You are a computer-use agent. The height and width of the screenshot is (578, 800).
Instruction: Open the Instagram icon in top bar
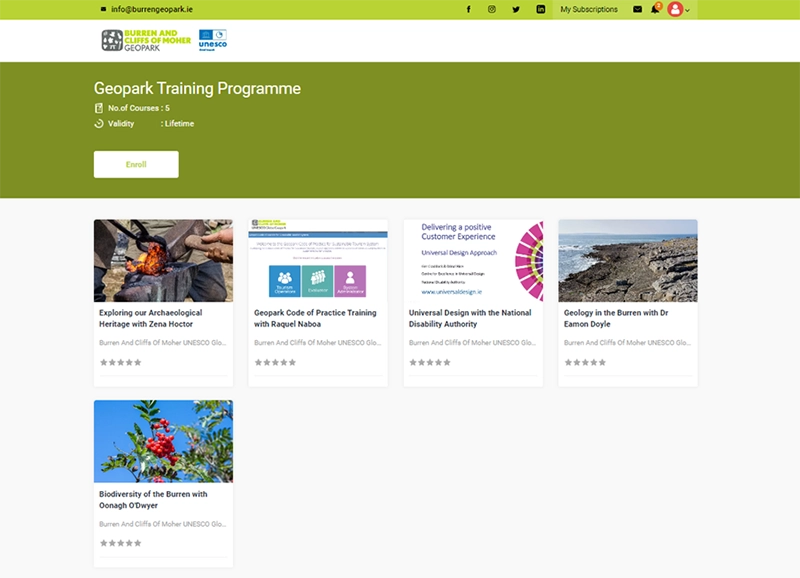pos(492,9)
